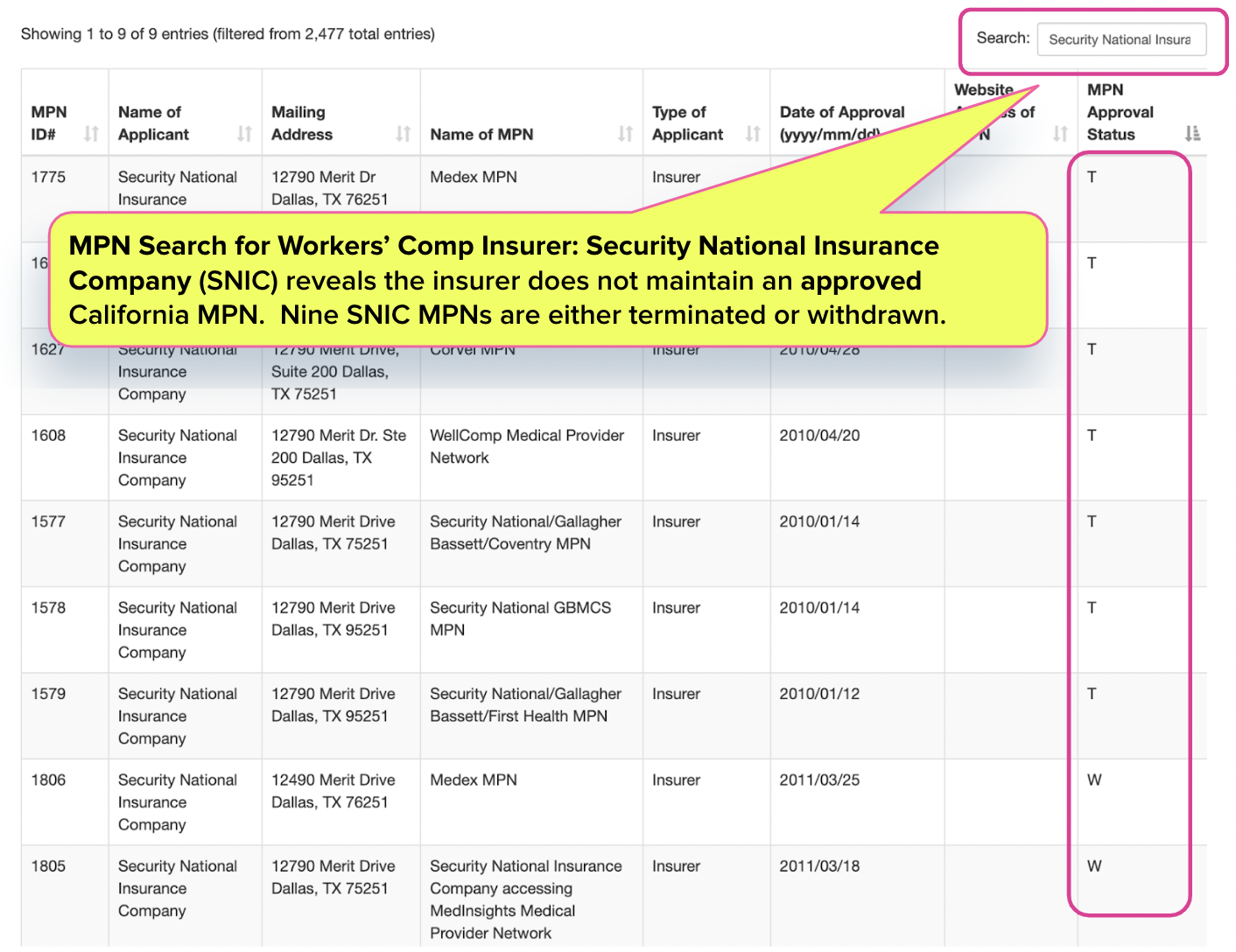Click status 'W' in row 1806
Viewport: 1236px width, 952px height.
(1094, 780)
